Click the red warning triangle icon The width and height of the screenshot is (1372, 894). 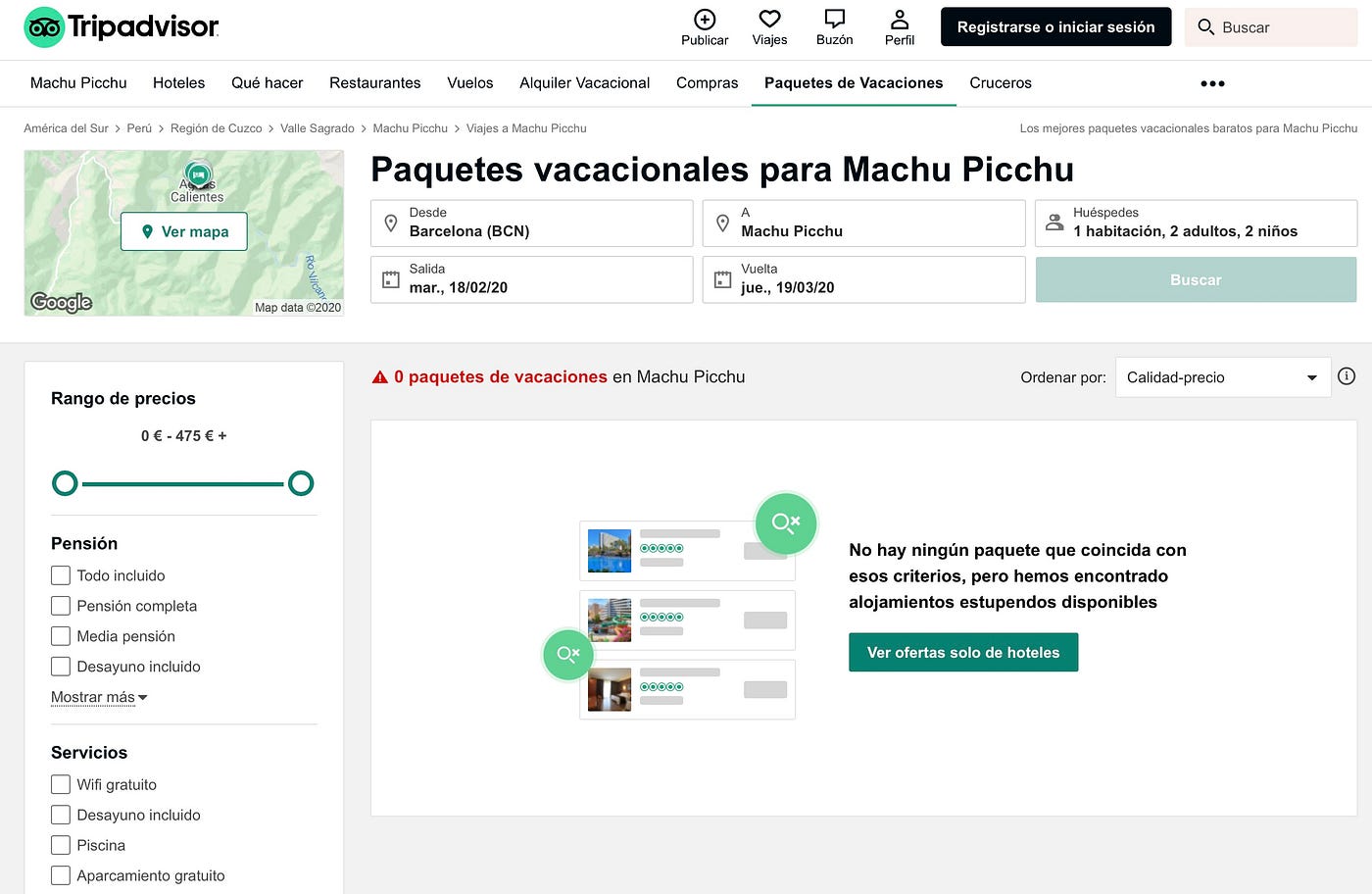coord(380,377)
